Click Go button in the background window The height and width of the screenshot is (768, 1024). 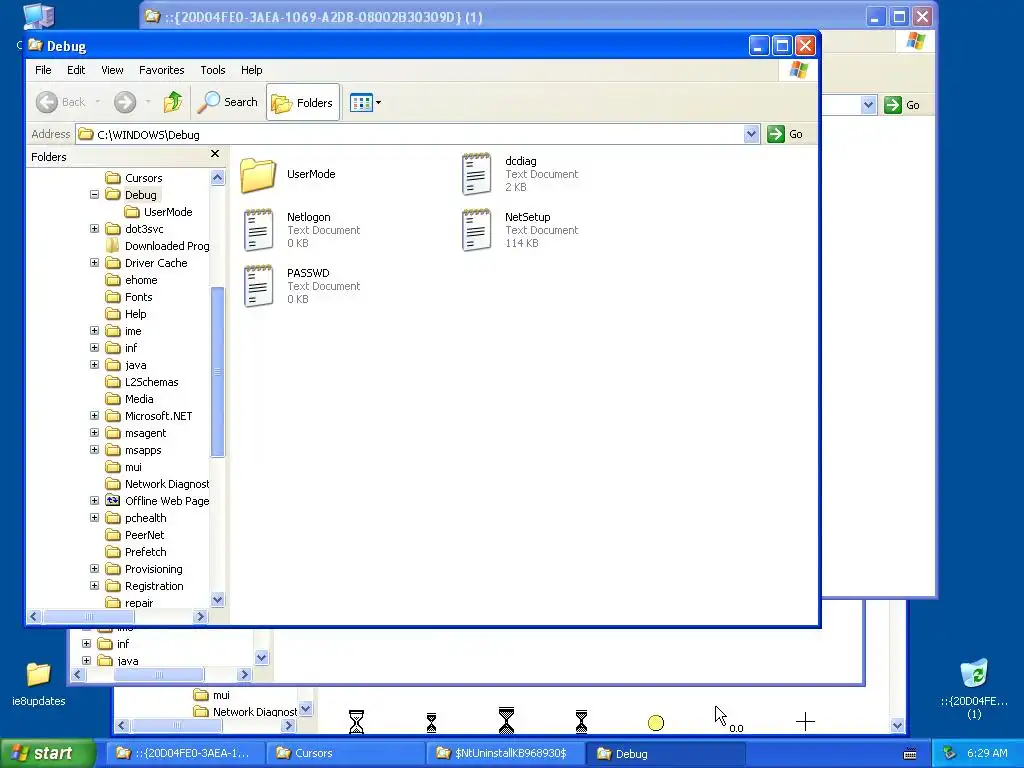903,104
